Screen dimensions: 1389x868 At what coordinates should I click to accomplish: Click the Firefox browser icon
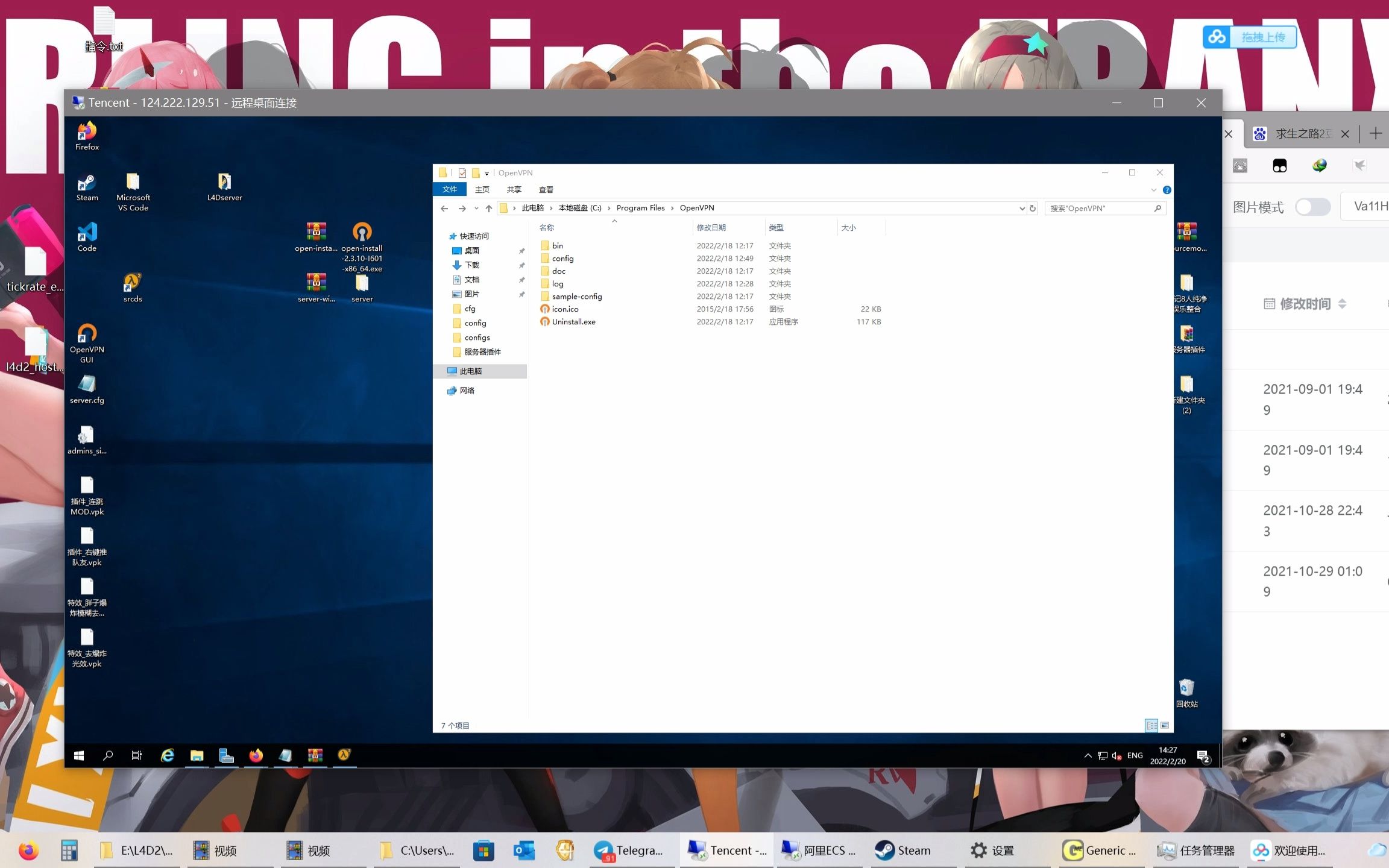[x=87, y=138]
